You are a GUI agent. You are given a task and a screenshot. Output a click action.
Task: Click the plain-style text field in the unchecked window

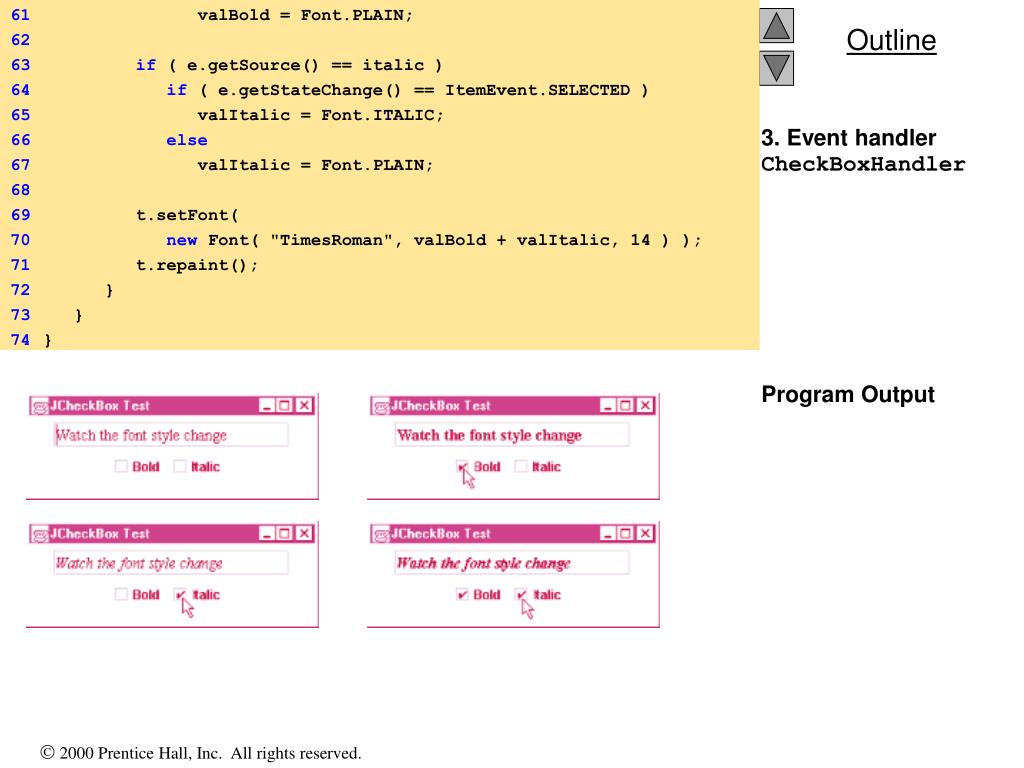tap(170, 435)
